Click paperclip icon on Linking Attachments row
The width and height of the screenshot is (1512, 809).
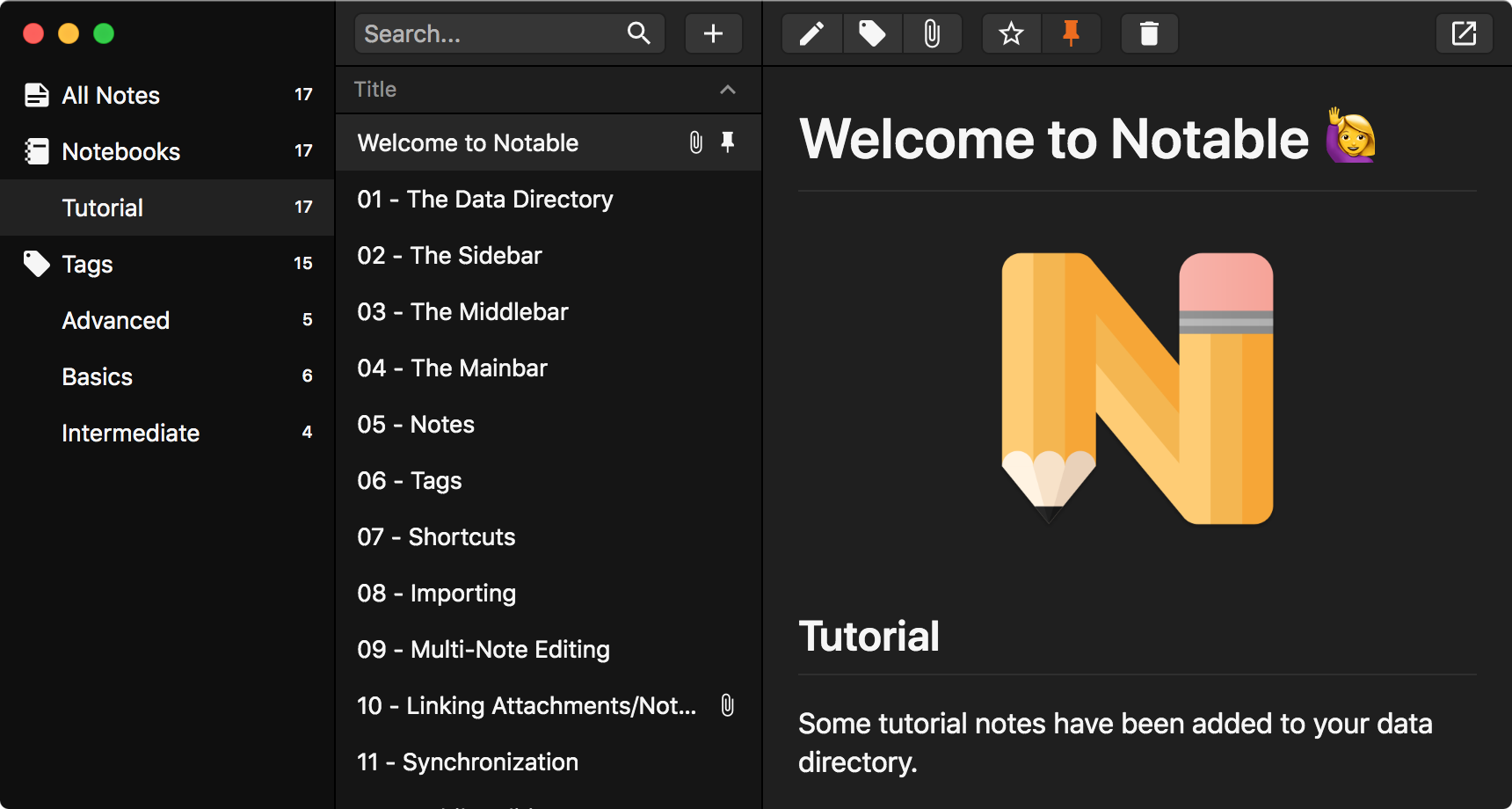(x=728, y=705)
